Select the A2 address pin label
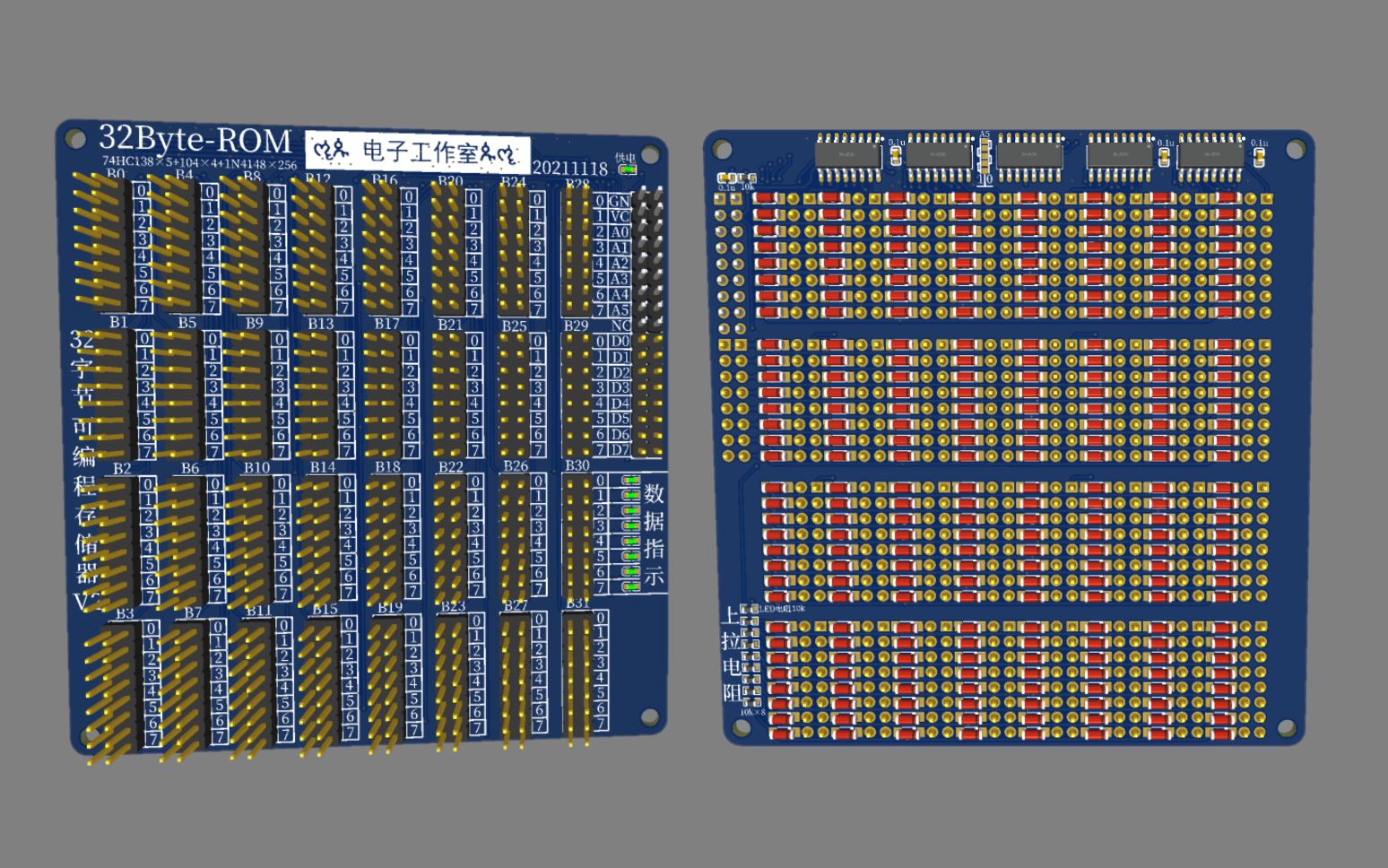 click(620, 264)
